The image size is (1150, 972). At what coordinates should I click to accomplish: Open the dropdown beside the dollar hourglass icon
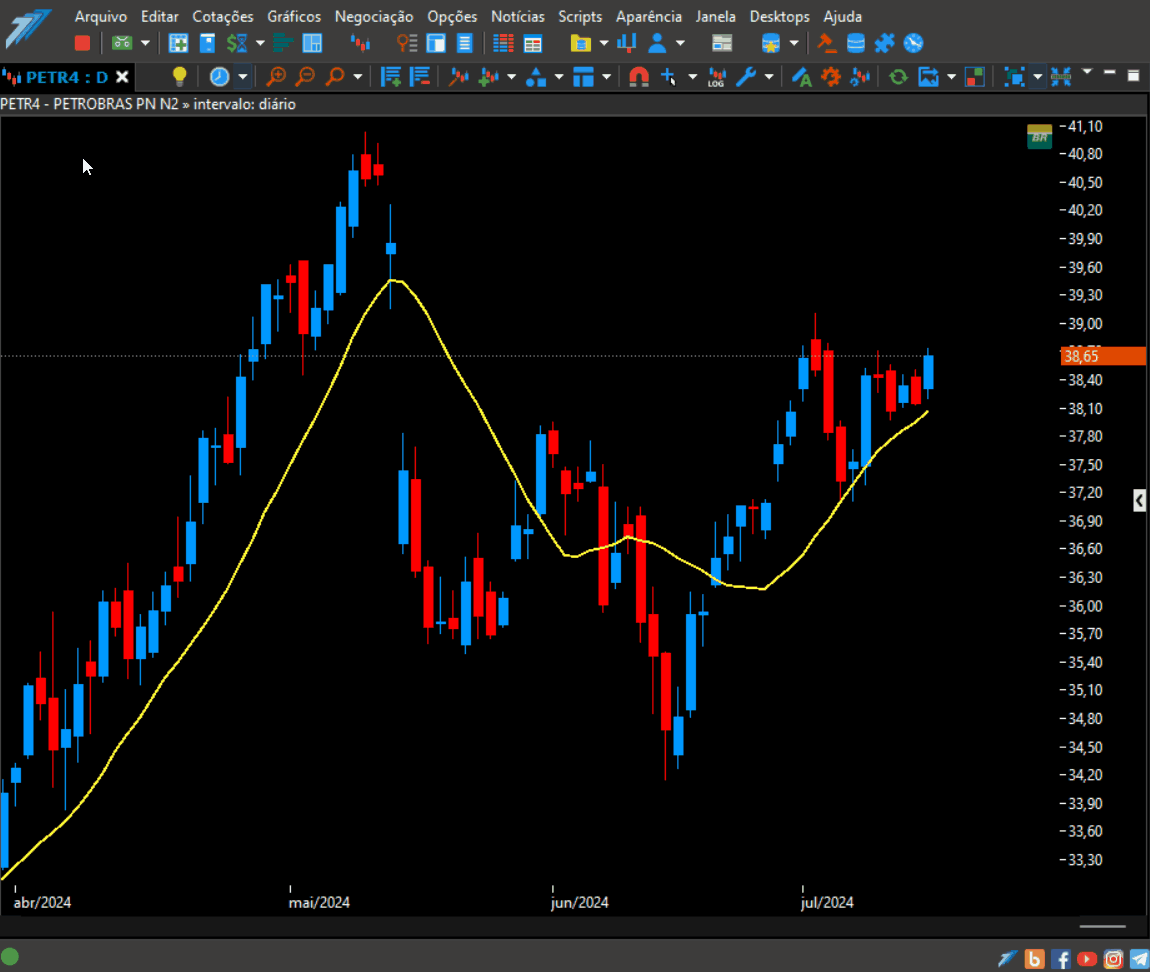(x=260, y=43)
